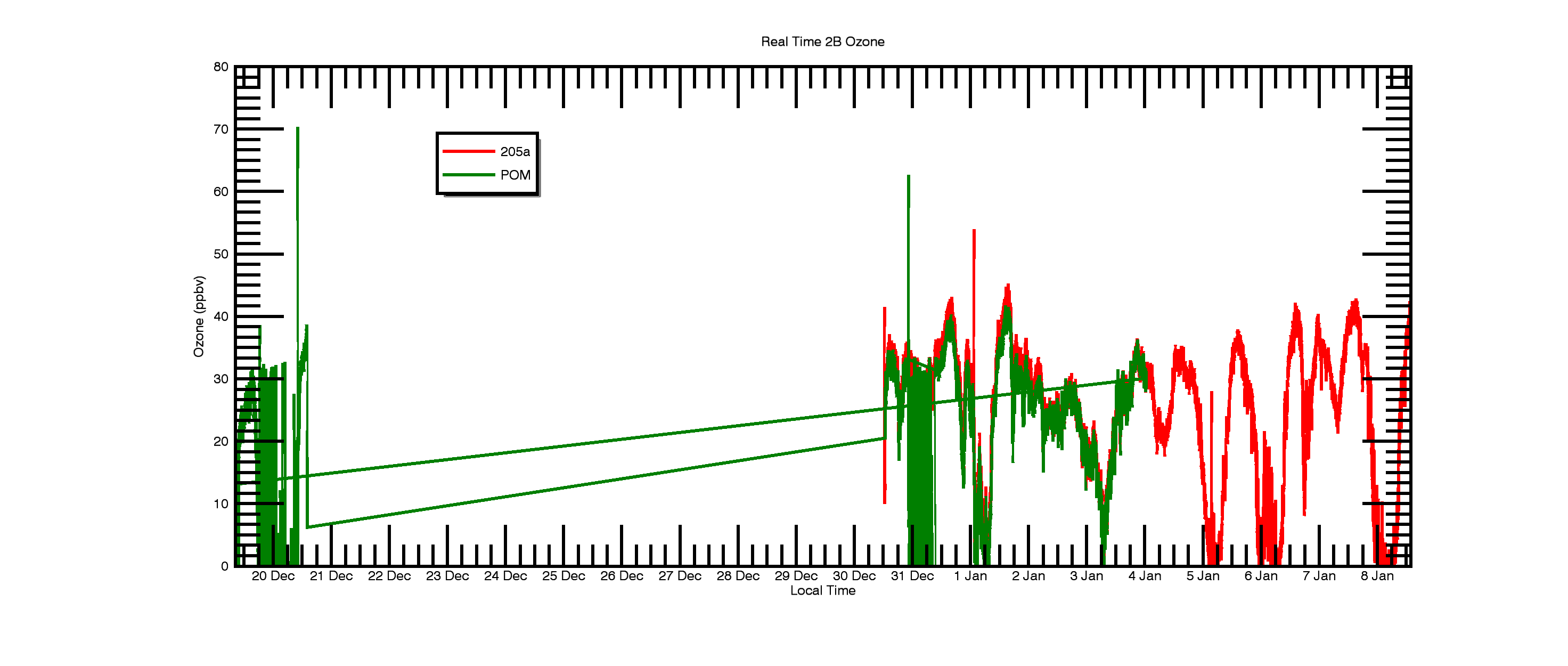The width and height of the screenshot is (1568, 666).
Task: Click the "3 Jan" x-axis date label
Action: tap(1087, 576)
